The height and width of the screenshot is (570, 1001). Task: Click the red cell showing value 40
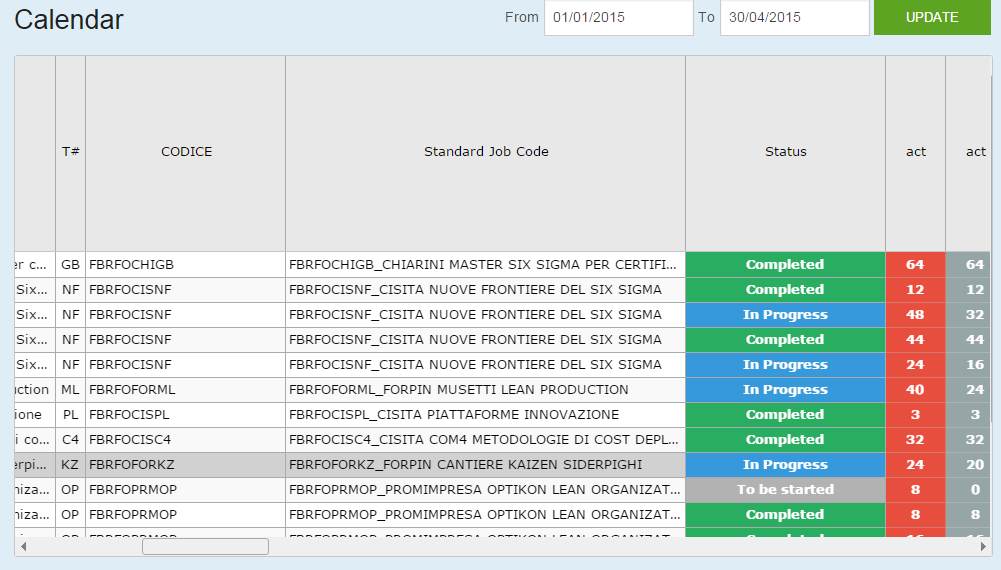915,390
